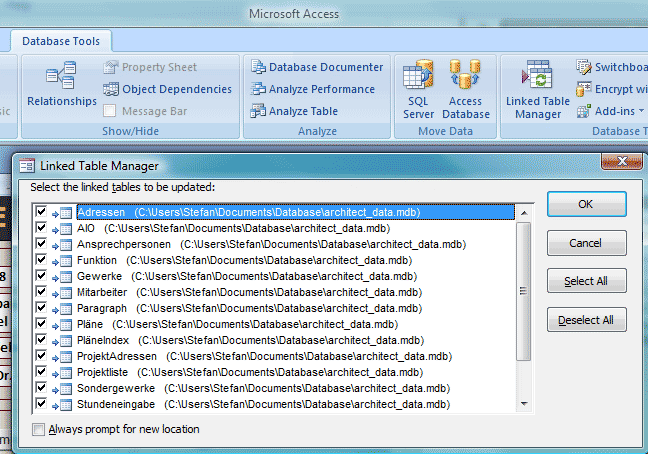Click the table list scroll down arrow

point(524,404)
